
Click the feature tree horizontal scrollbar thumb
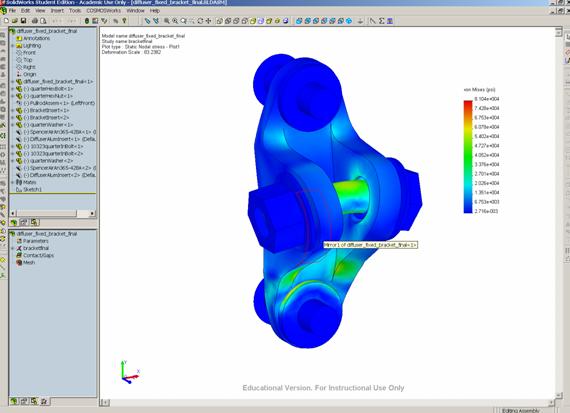click(46, 213)
